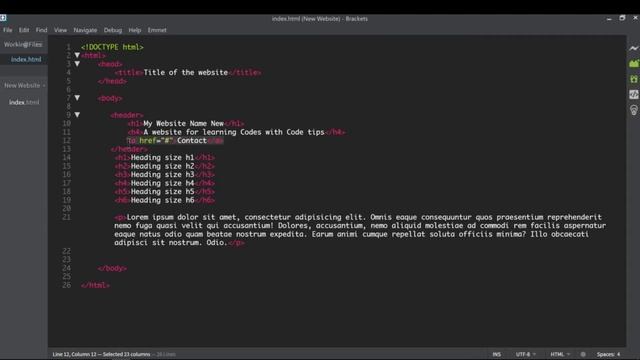640x360 pixels.
Task: Click 'Heading size h3' on line 16
Action: 162,174
